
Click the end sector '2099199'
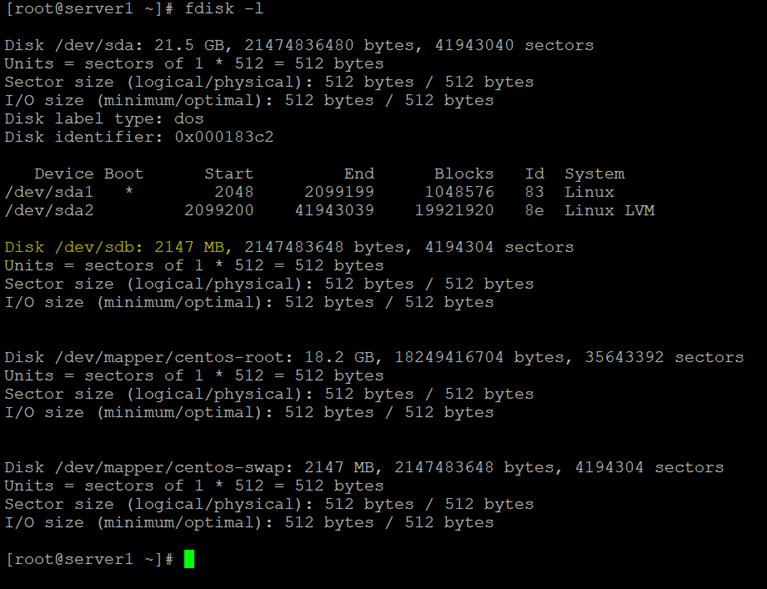(339, 192)
